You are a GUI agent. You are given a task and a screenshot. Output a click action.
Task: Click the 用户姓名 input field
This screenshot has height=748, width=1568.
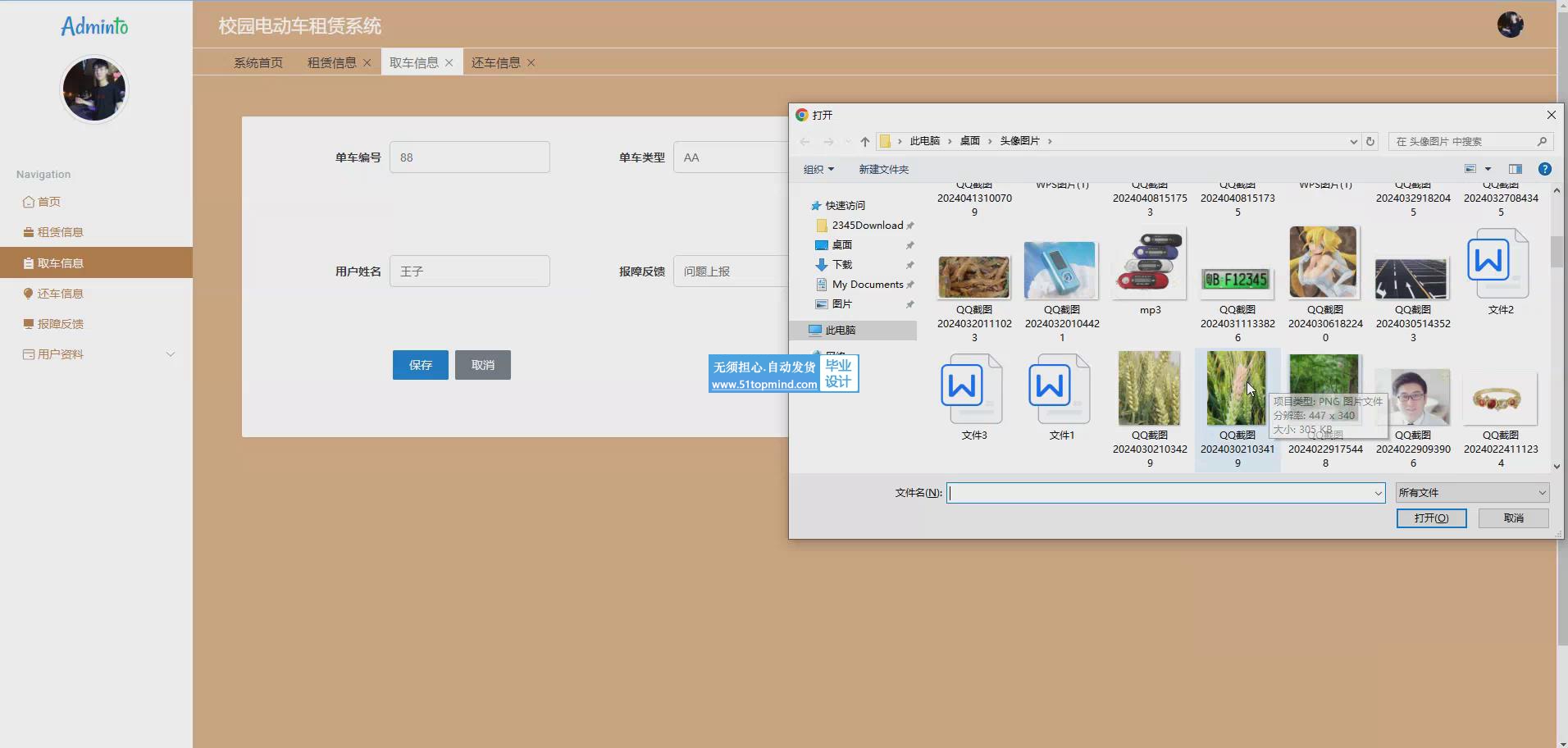(470, 271)
